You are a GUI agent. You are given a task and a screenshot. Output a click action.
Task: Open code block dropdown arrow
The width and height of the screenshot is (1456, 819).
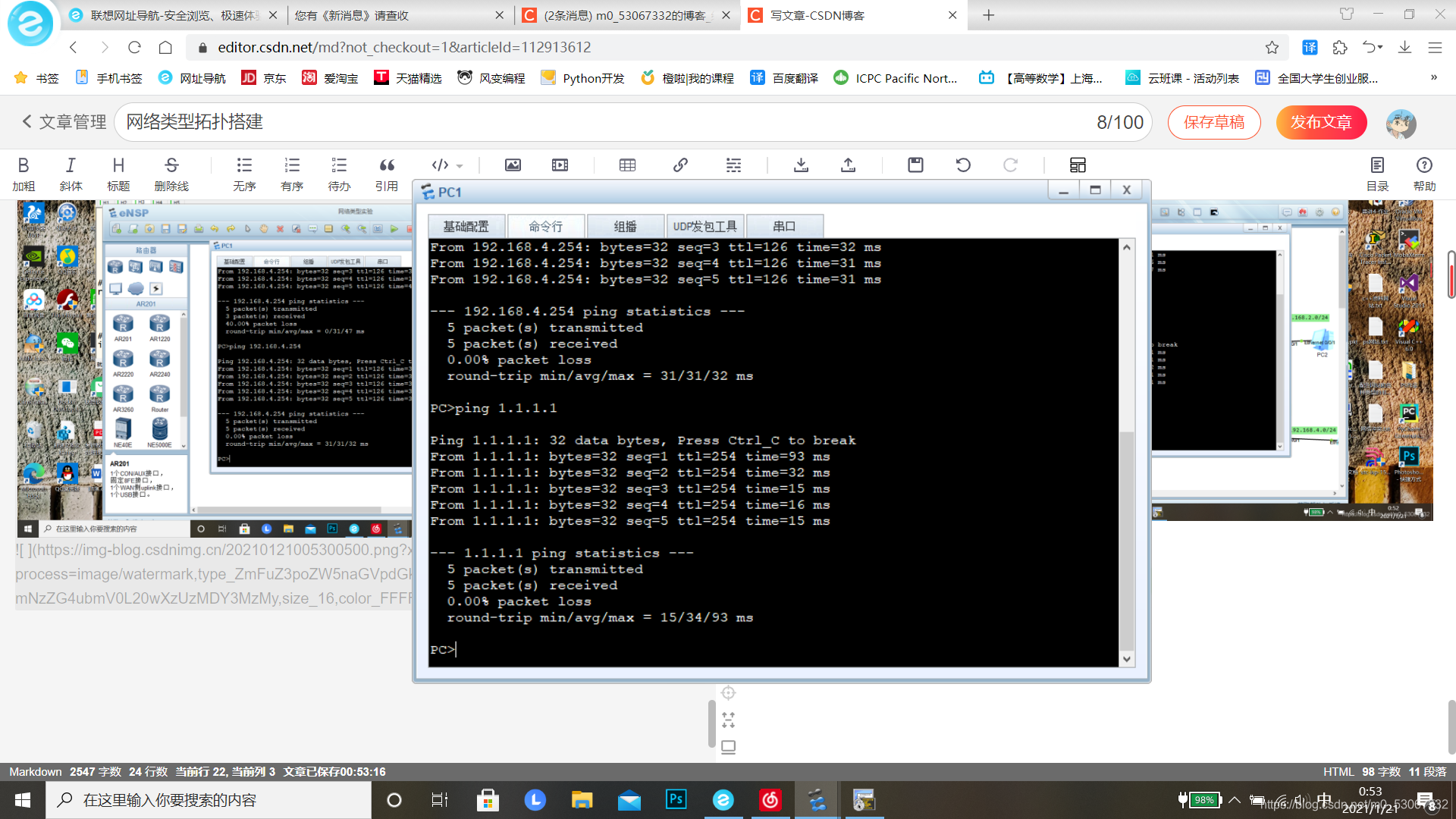pyautogui.click(x=460, y=166)
